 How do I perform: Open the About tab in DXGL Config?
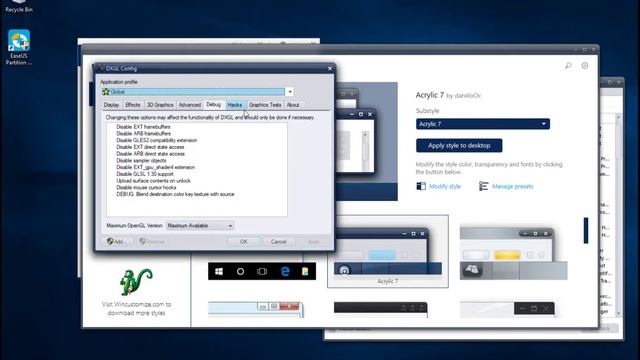[x=293, y=105]
